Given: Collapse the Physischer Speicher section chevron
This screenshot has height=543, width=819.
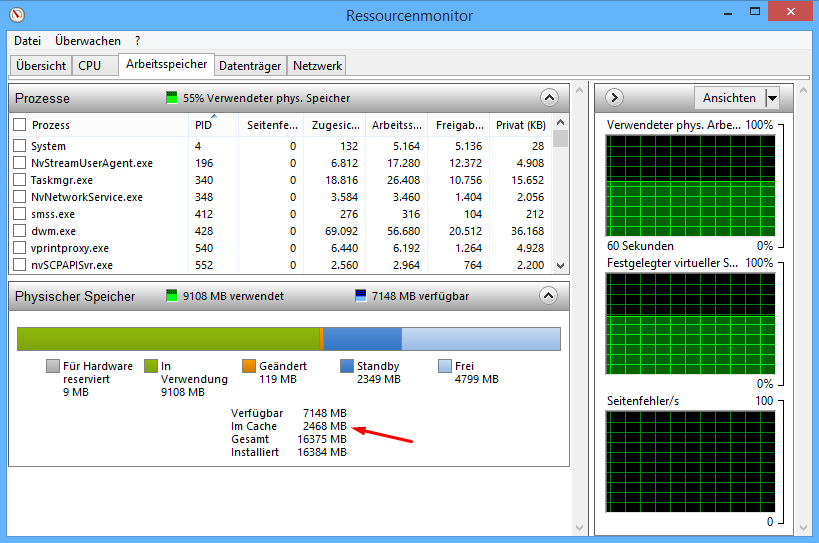Looking at the screenshot, I should click(548, 296).
